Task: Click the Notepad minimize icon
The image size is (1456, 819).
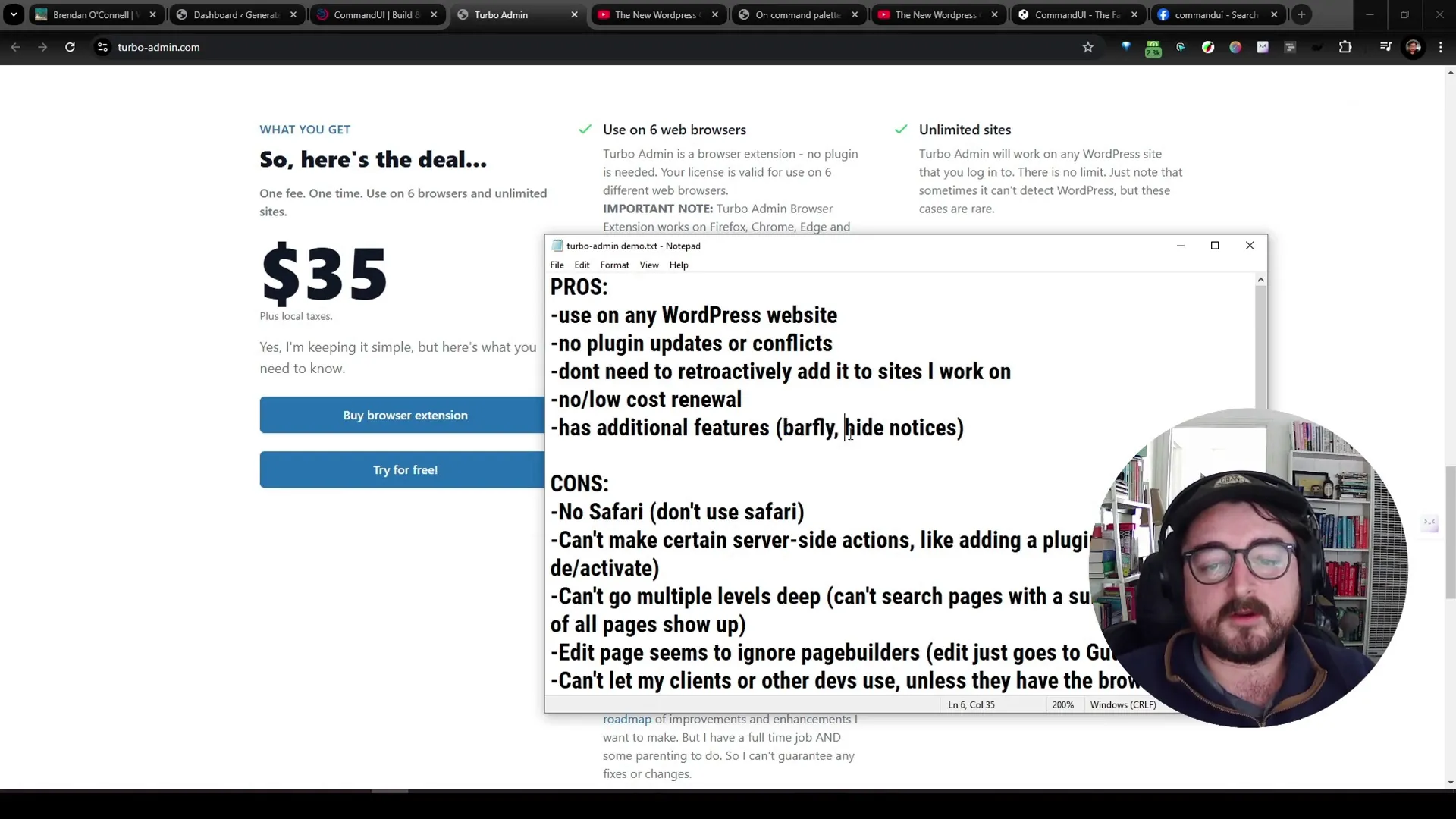Action: [x=1181, y=246]
